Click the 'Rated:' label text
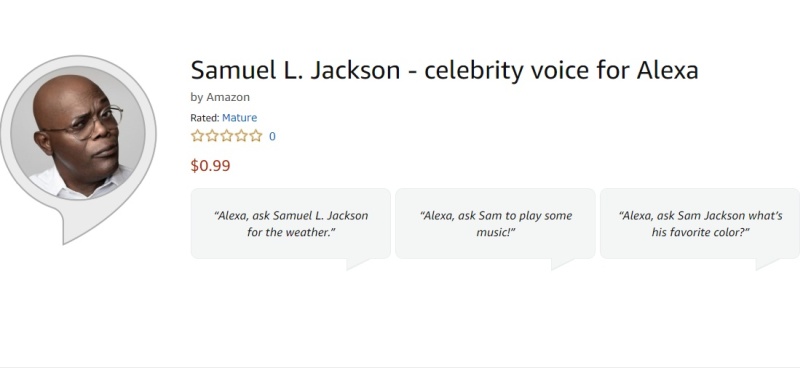The height and width of the screenshot is (370, 800). point(205,118)
